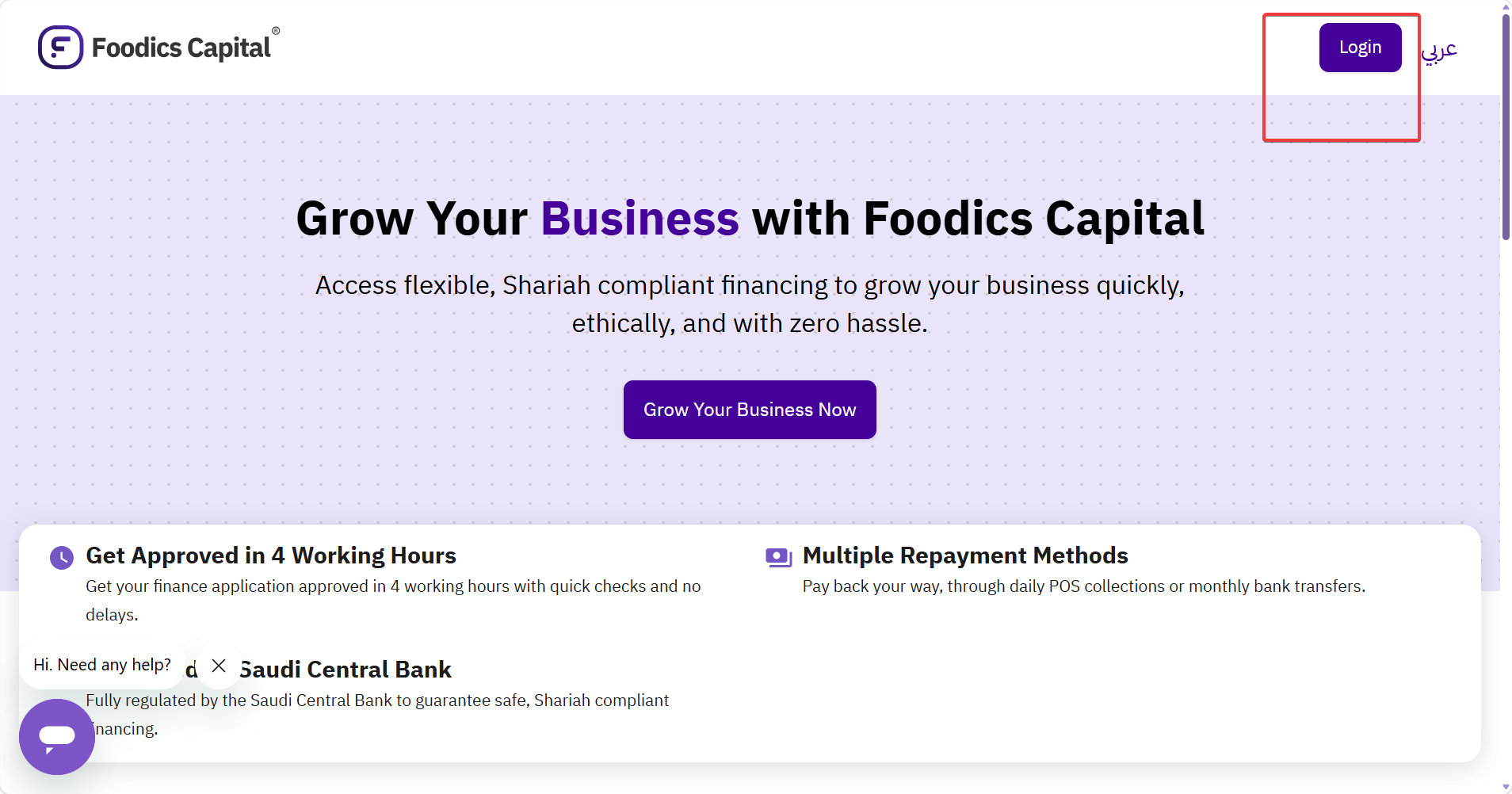Open the chat widget bubble
Image resolution: width=1512 pixels, height=794 pixels.
(x=57, y=737)
